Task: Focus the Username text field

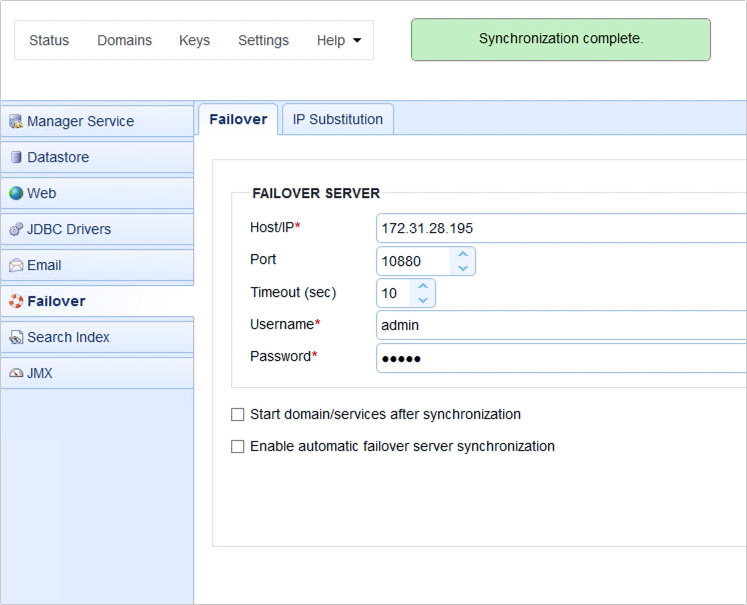Action: 560,325
